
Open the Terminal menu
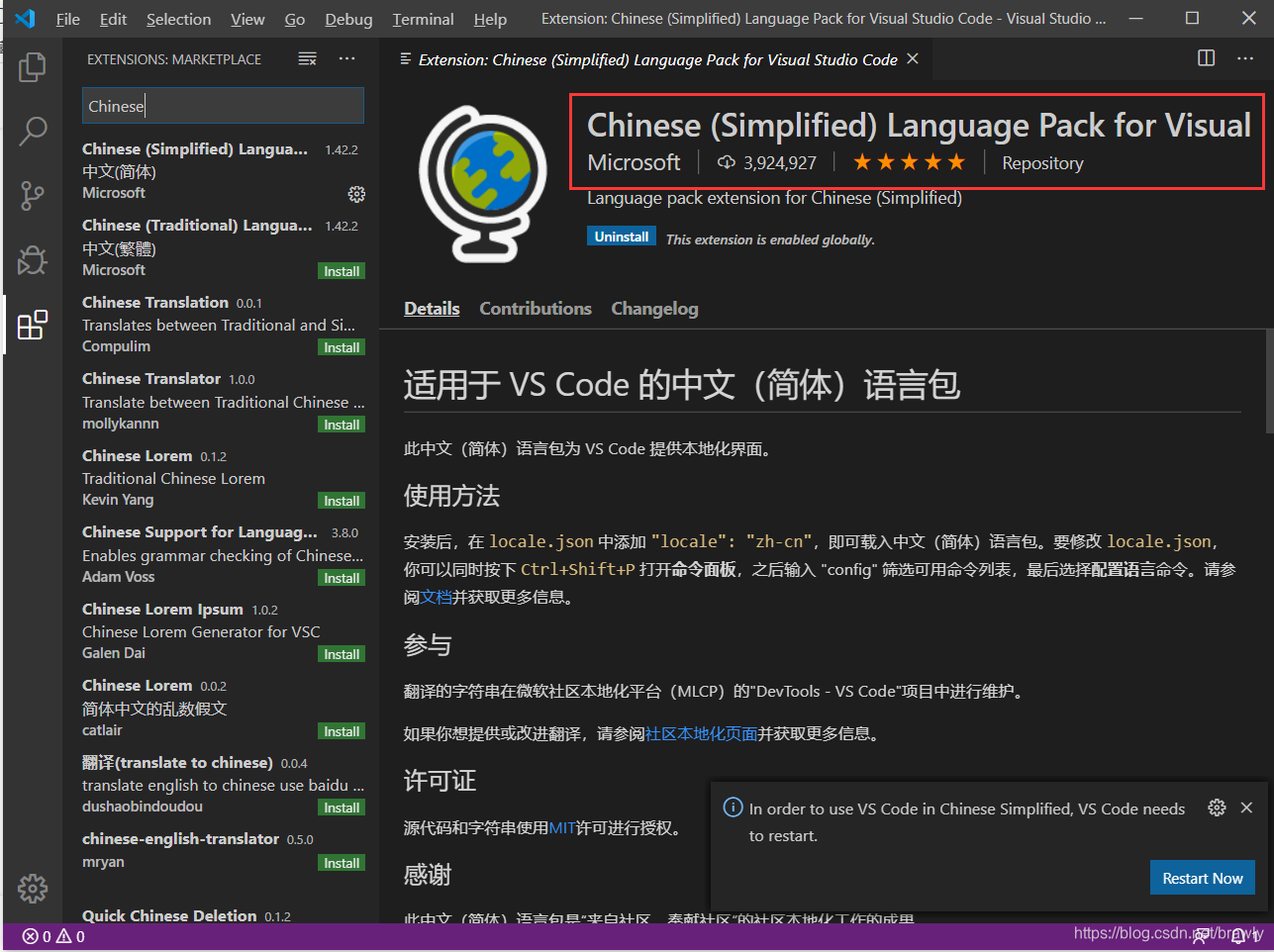[423, 19]
